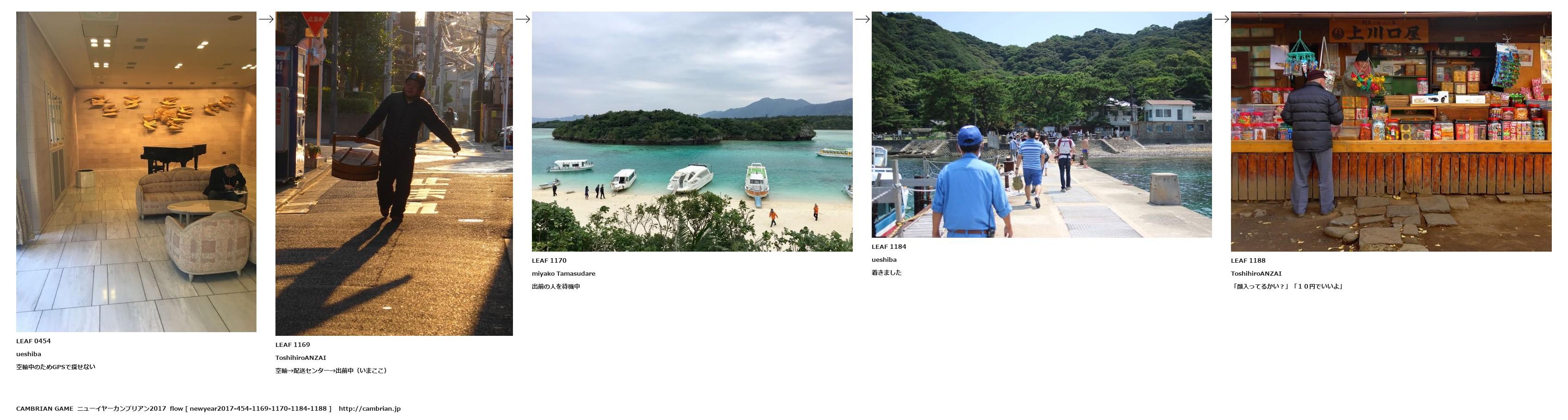Image resolution: width=1568 pixels, height=420 pixels.
Task: Open the pier walkway photo
Action: (1042, 124)
